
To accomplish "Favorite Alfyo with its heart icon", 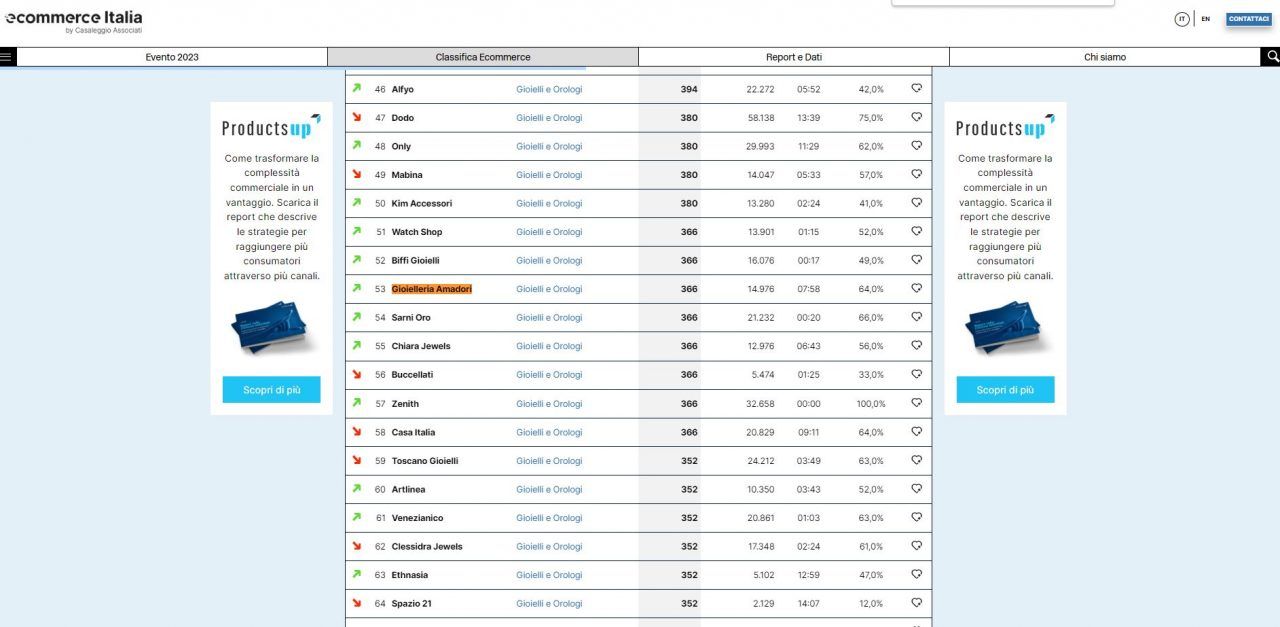I will point(916,89).
